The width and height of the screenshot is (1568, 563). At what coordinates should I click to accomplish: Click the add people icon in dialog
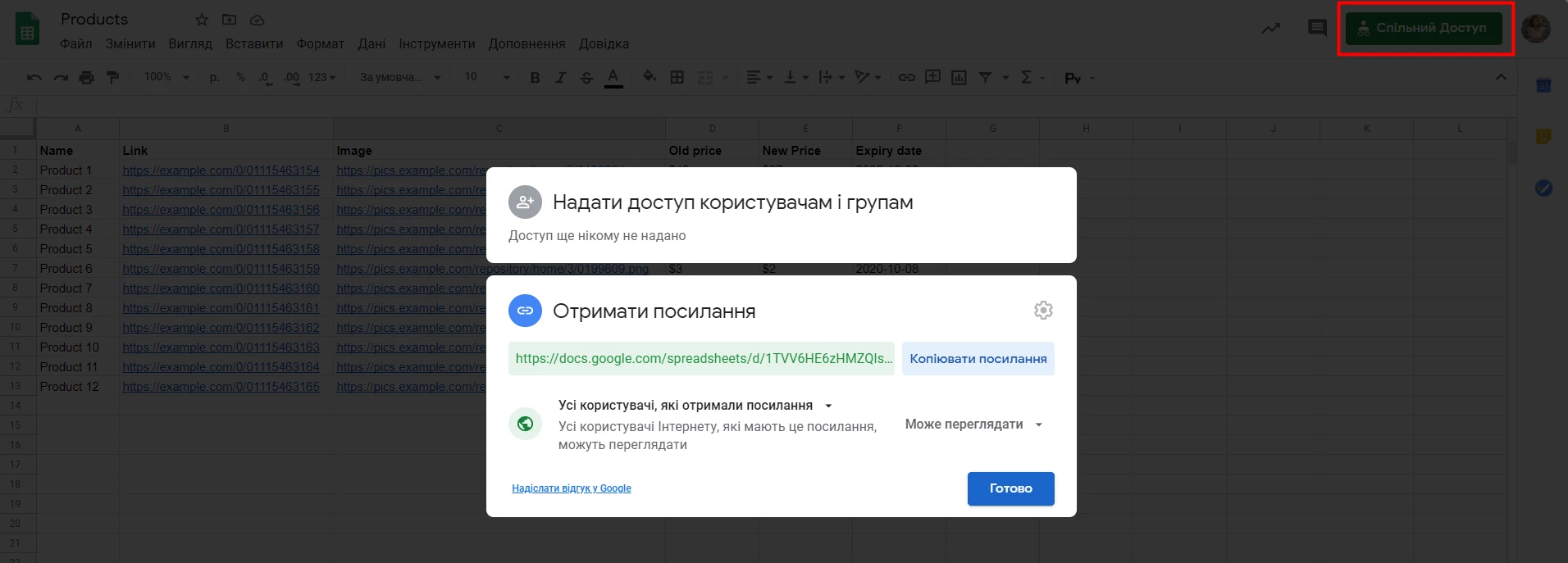click(x=525, y=202)
